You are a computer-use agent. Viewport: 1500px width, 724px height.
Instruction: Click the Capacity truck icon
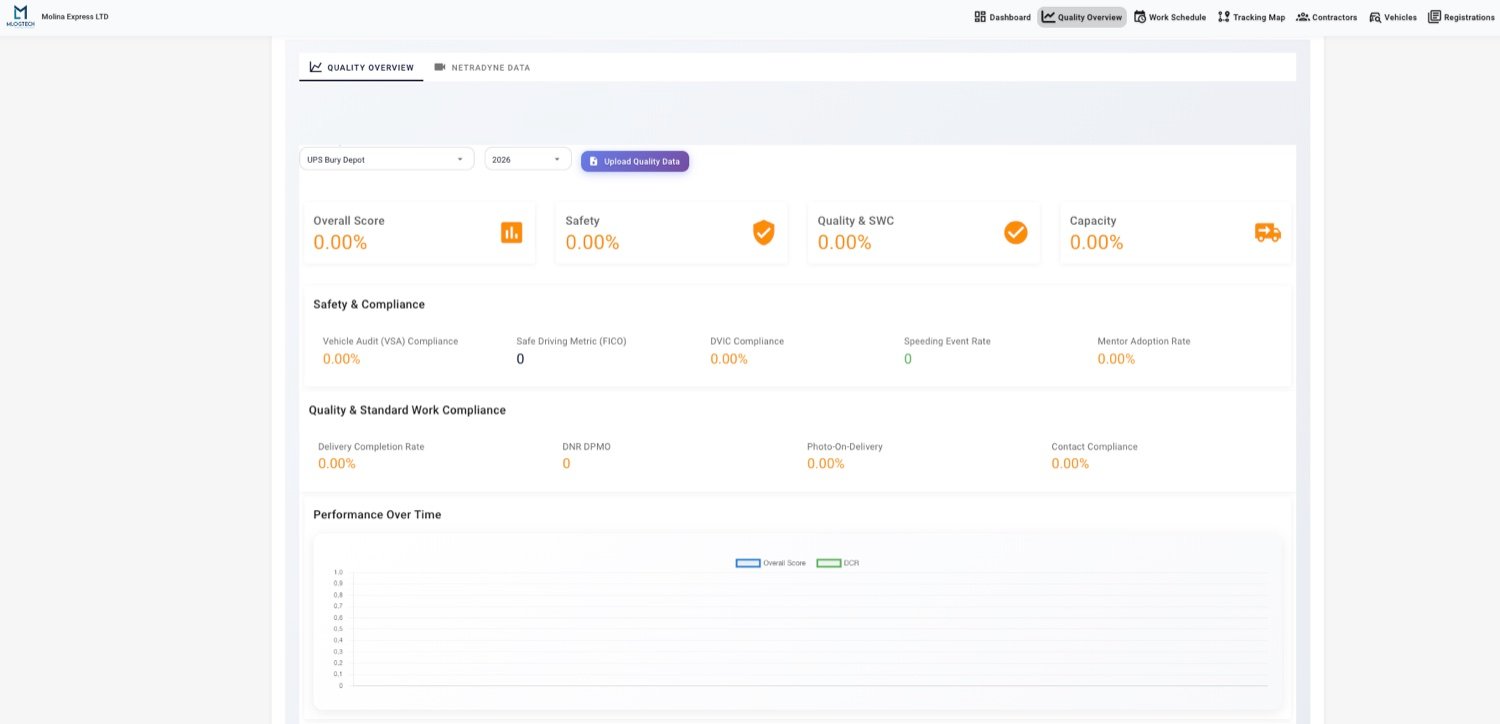click(1267, 232)
